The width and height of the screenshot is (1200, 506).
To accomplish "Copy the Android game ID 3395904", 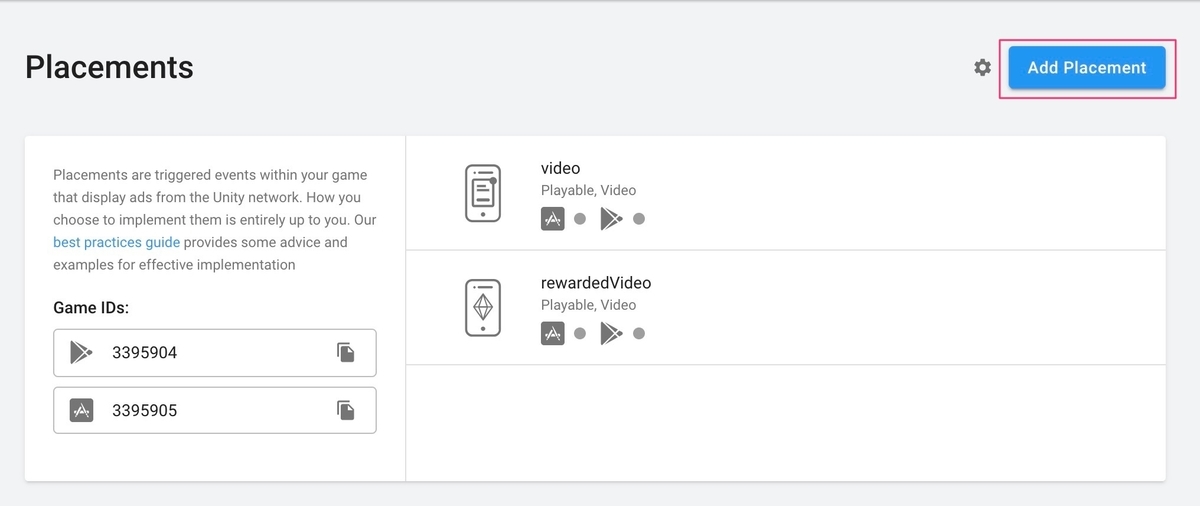I will coord(346,352).
